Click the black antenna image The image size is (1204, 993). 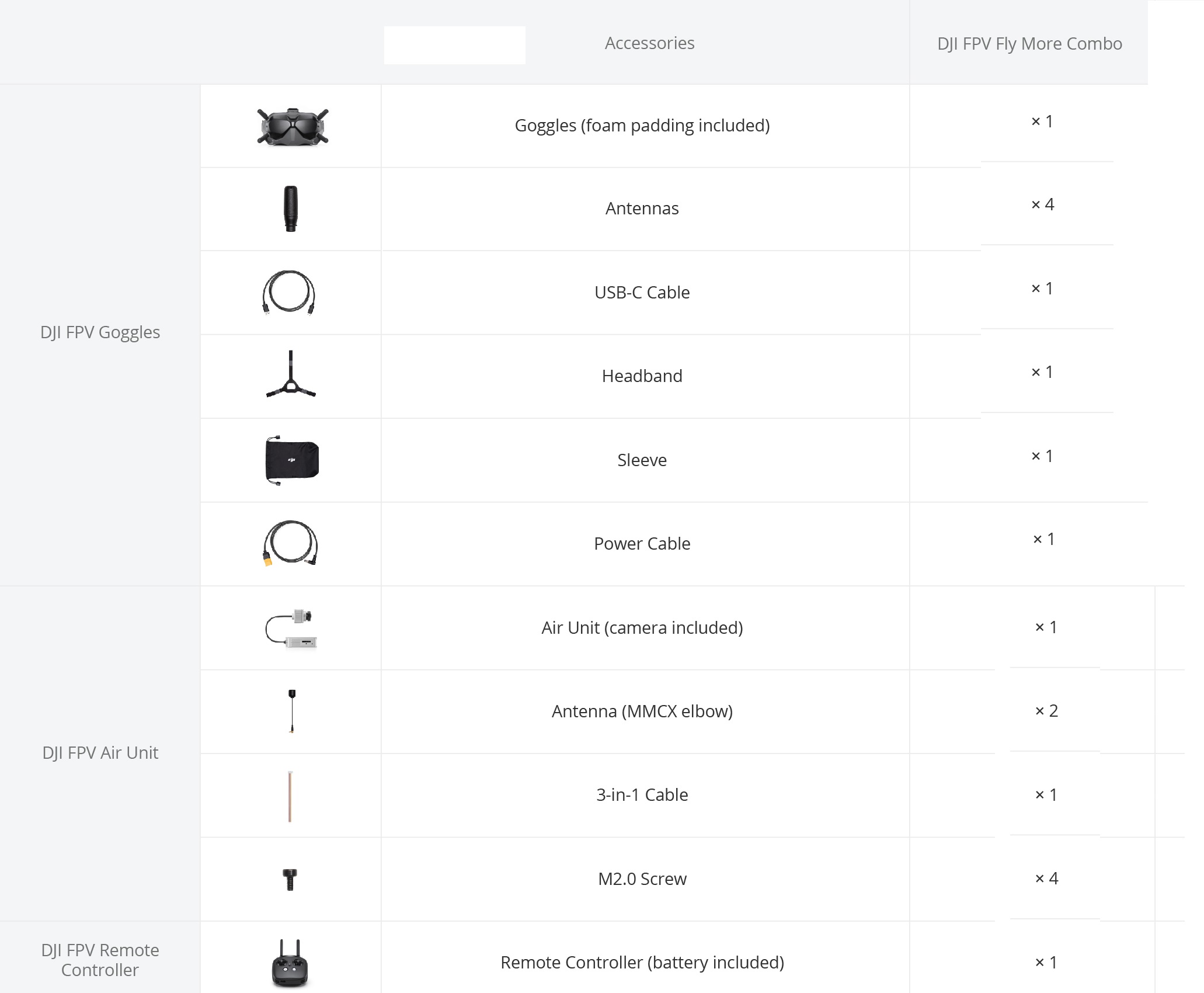tap(290, 209)
